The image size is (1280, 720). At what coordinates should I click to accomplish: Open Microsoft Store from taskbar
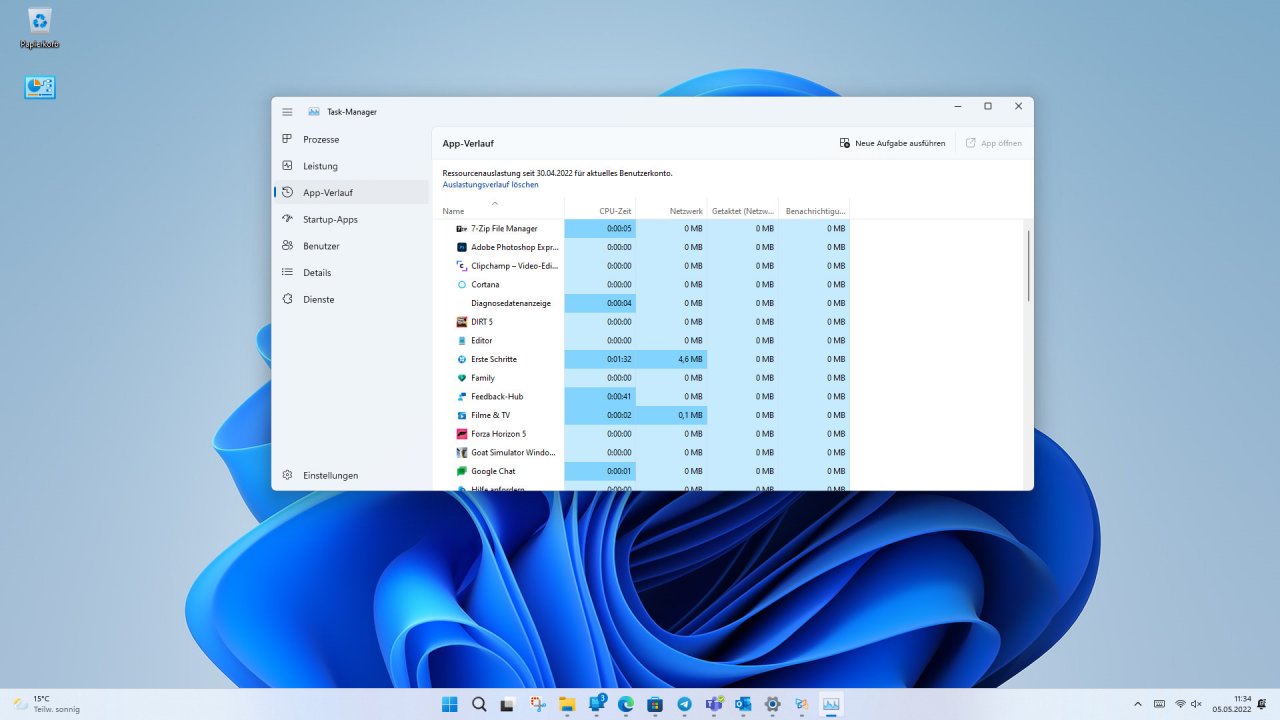click(655, 704)
